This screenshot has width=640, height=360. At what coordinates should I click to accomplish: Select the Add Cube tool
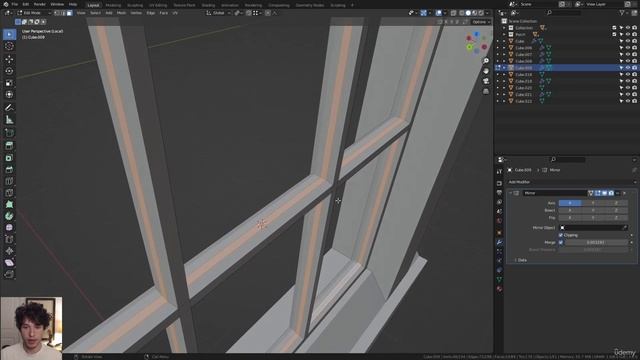point(9,133)
